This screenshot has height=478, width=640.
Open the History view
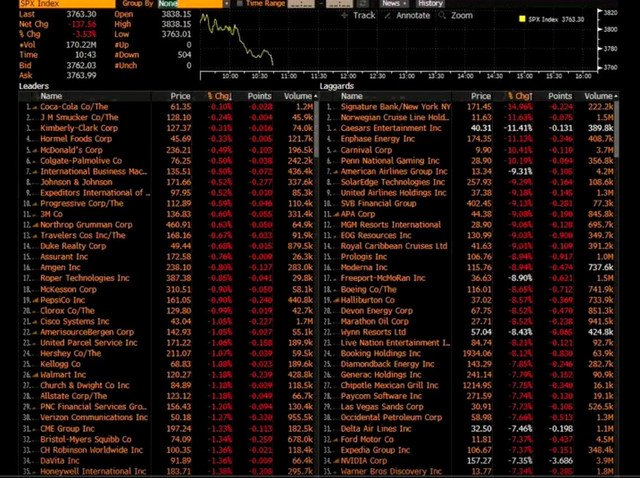[x=430, y=4]
